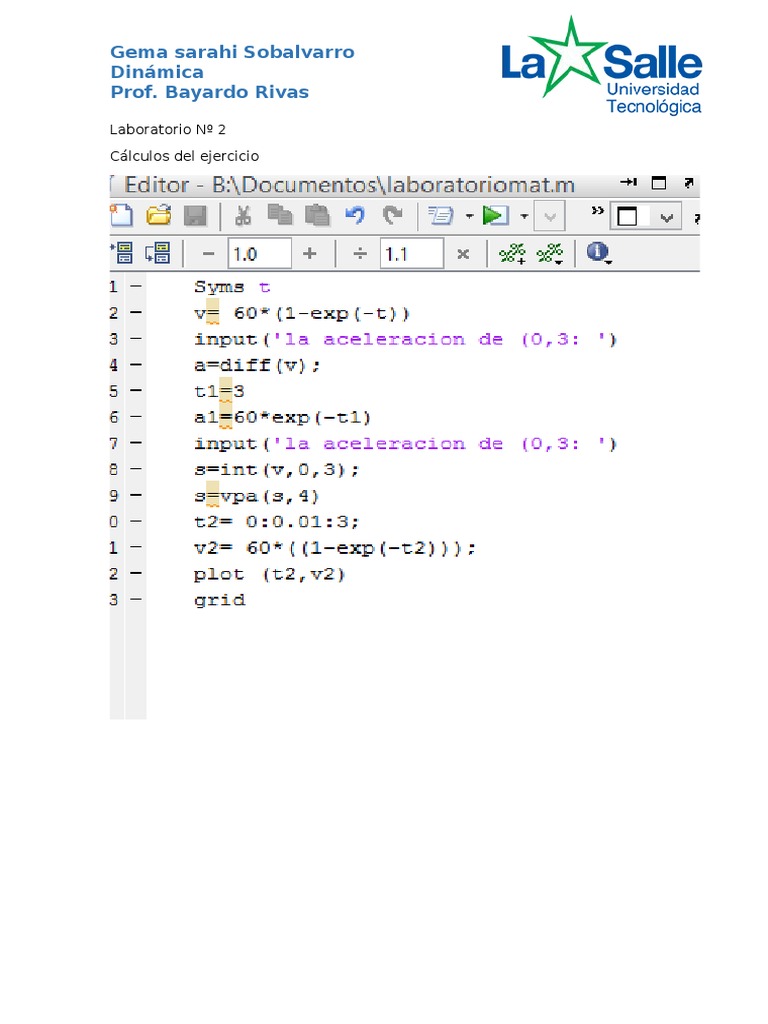Screen dimensions: 768x1024
Task: Click the Copy icon in the toolbar
Action: pyautogui.click(x=280, y=215)
